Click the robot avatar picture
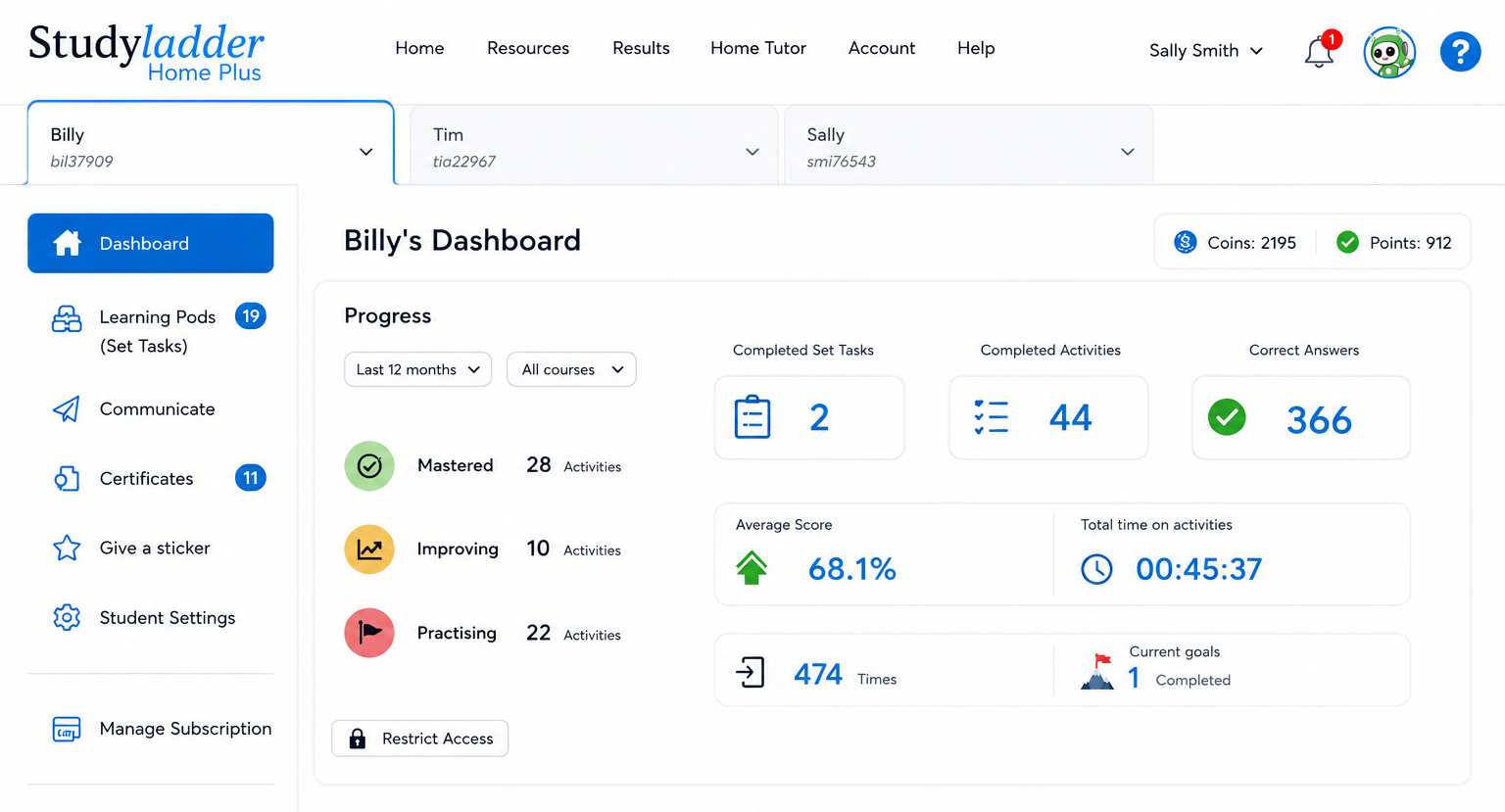 [1389, 52]
